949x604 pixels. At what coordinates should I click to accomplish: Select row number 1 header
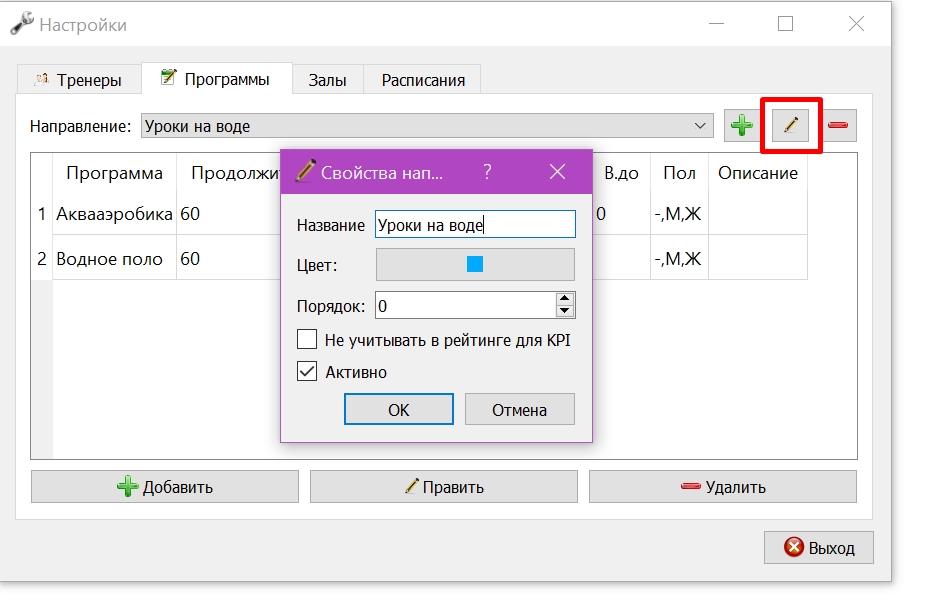click(41, 214)
